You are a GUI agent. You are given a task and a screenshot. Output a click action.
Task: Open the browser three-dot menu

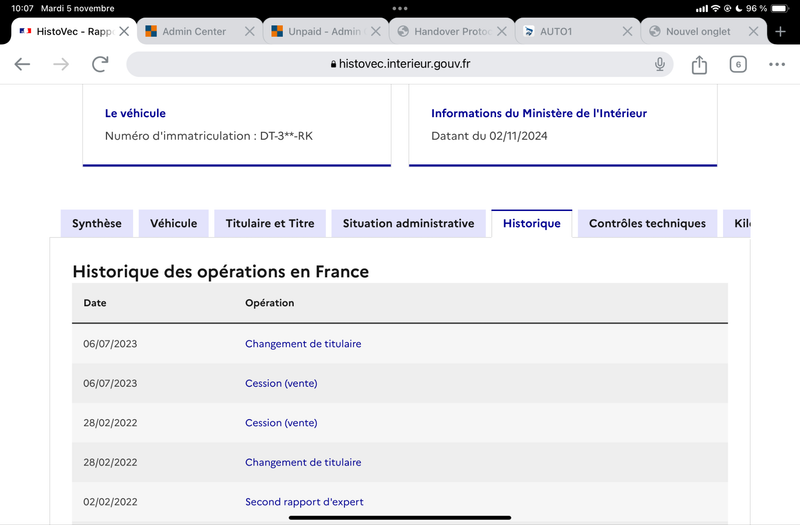[777, 64]
